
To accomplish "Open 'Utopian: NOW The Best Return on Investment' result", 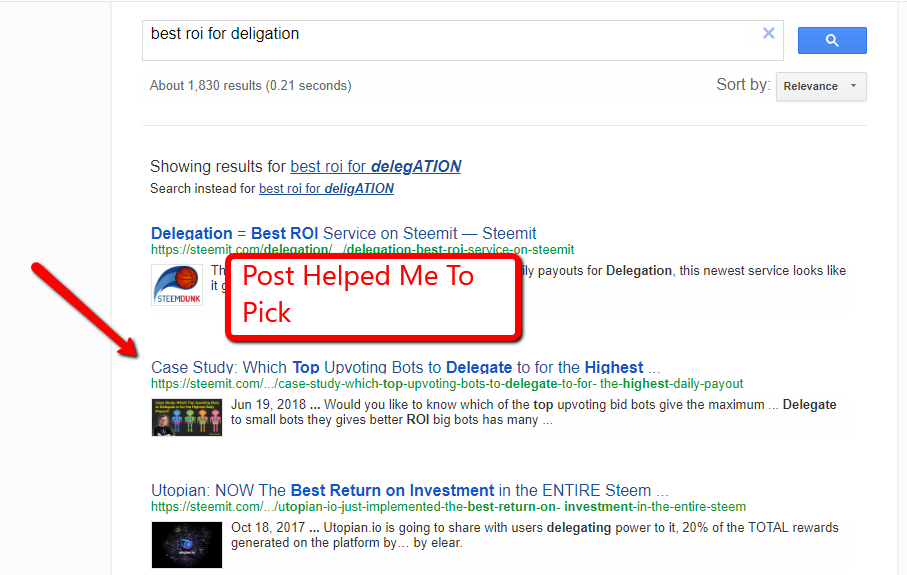I will tap(410, 491).
